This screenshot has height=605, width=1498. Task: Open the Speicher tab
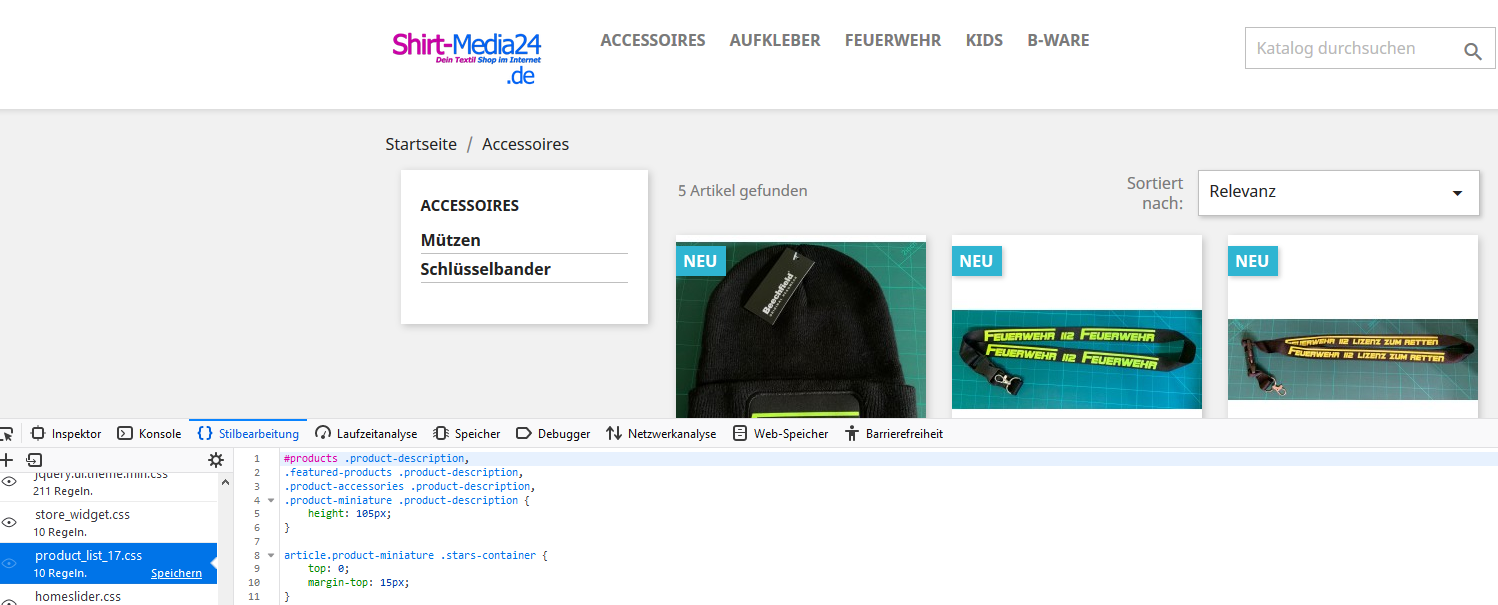point(466,434)
